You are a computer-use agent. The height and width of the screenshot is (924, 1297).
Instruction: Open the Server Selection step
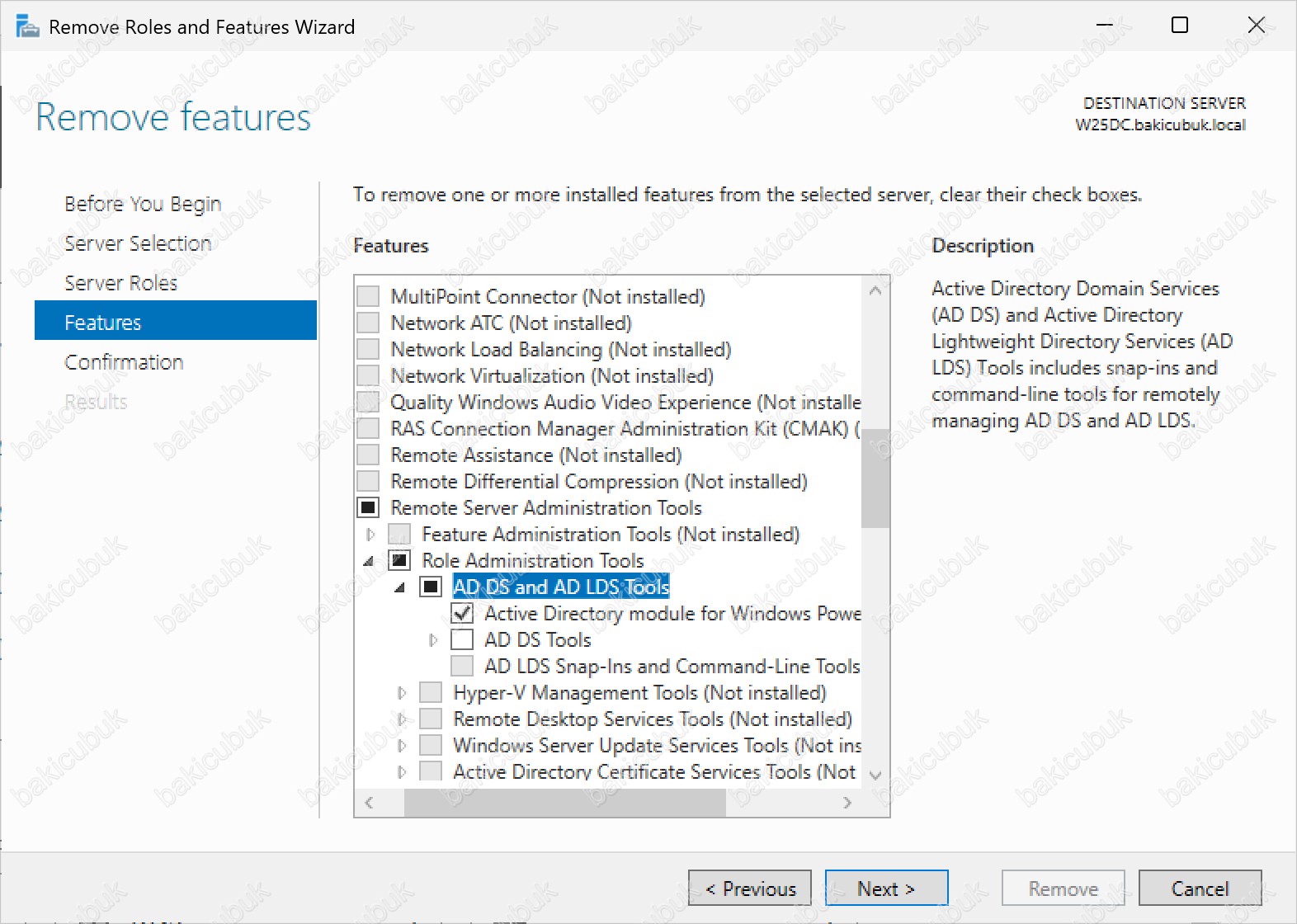tap(138, 243)
